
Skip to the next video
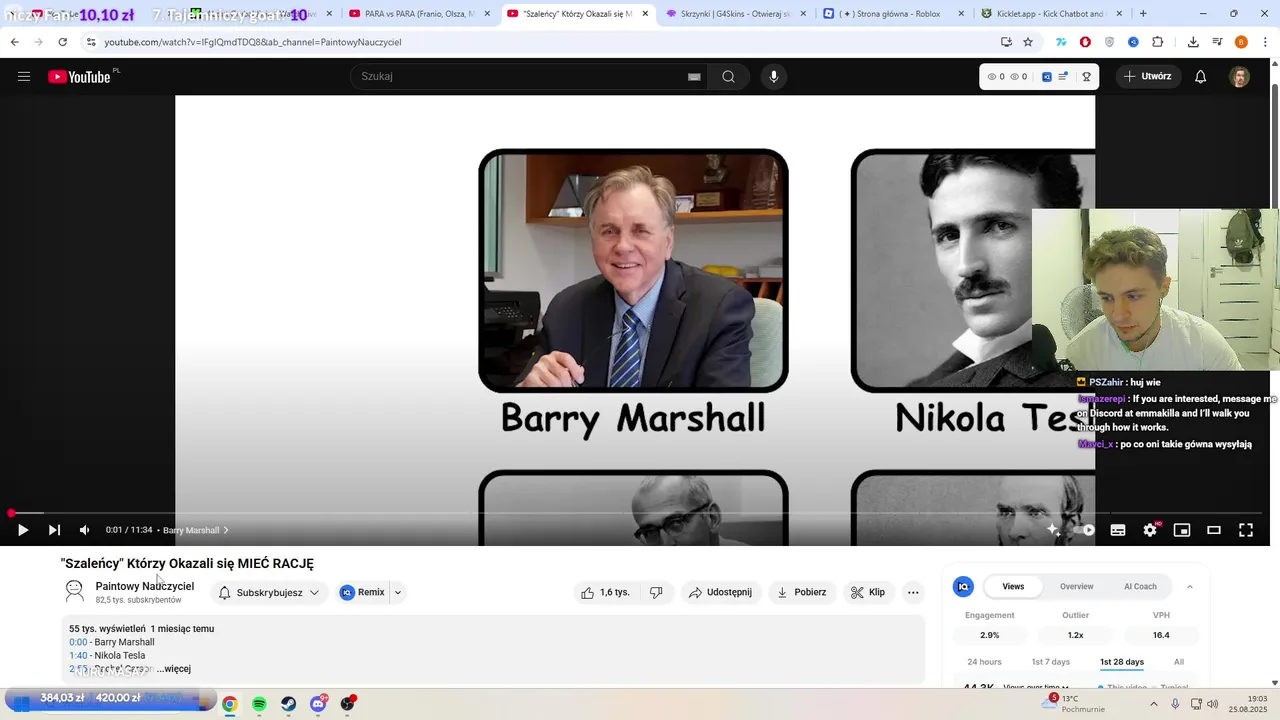pos(54,530)
